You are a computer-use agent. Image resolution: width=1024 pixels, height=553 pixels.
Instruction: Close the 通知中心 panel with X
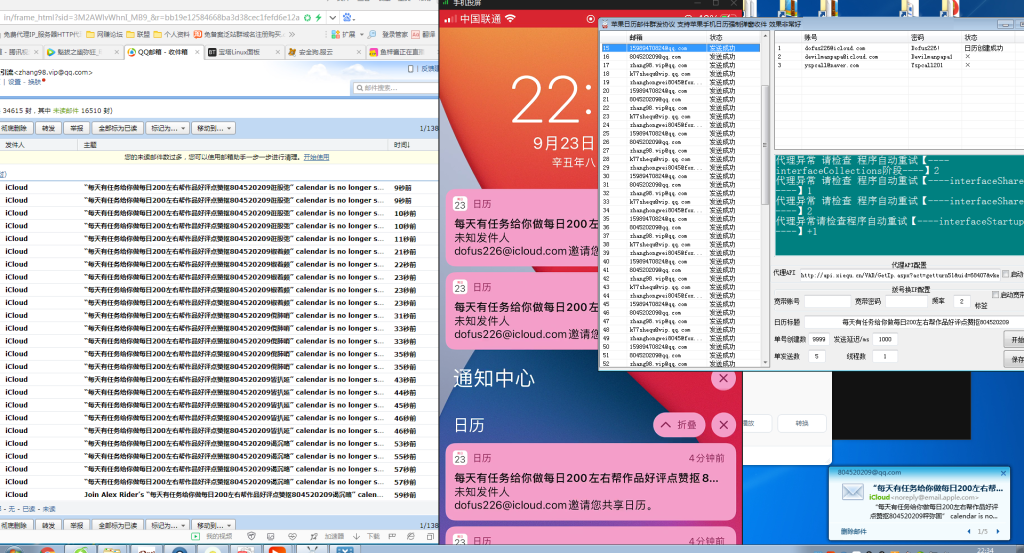(722, 378)
